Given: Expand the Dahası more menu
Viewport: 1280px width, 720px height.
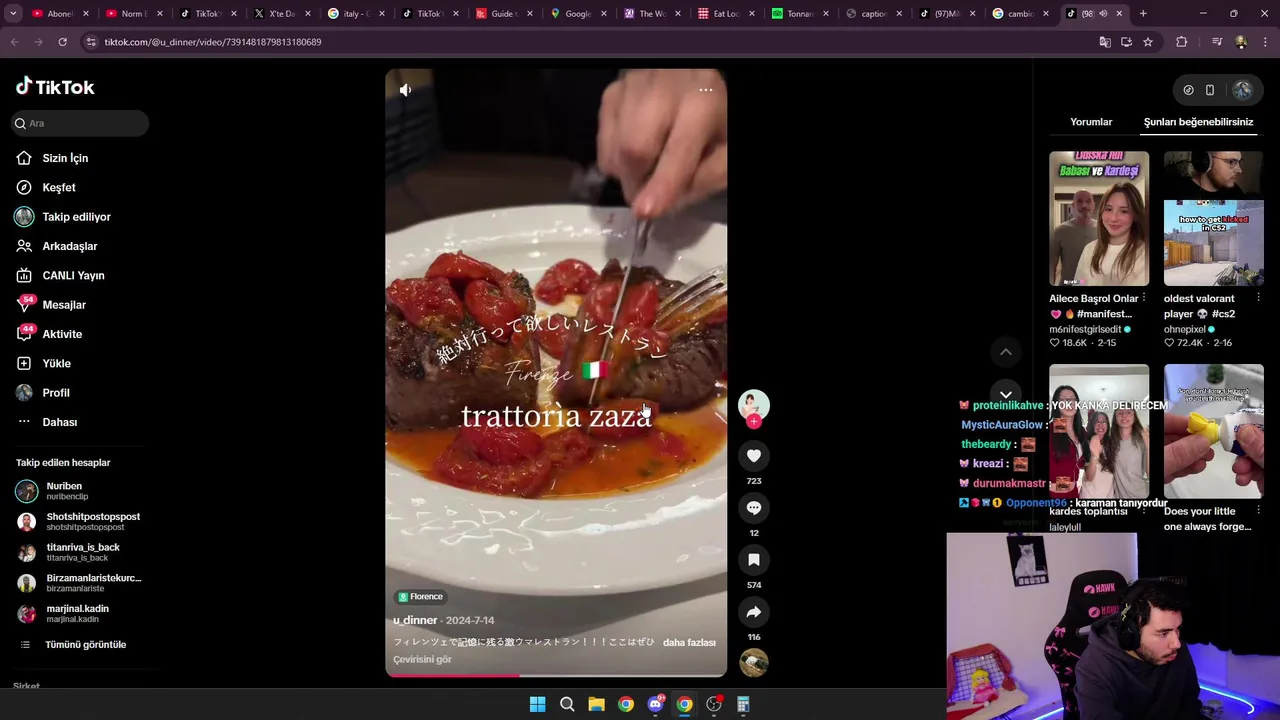Looking at the screenshot, I should click(x=59, y=422).
